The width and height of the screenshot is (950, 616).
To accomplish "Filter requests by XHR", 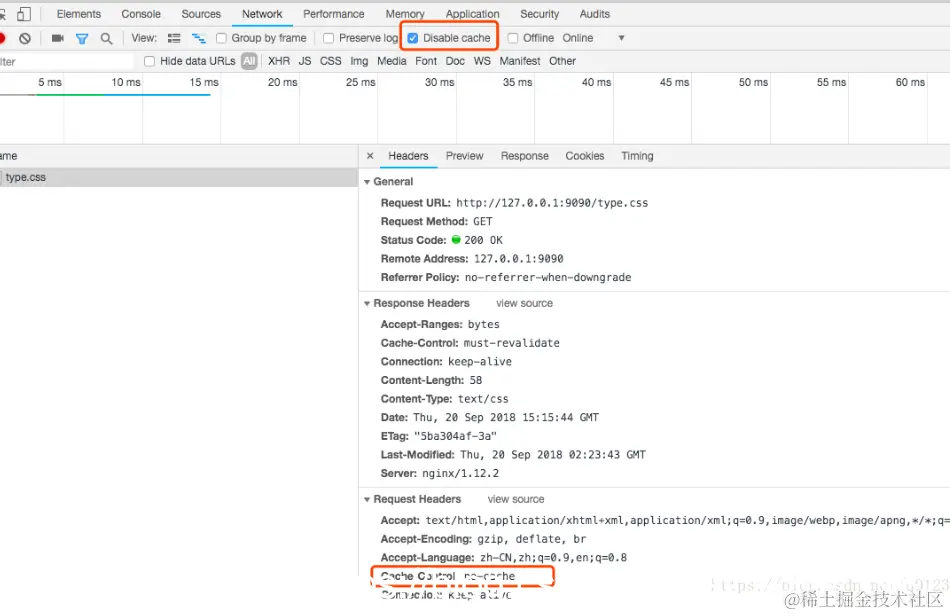I will click(x=279, y=61).
